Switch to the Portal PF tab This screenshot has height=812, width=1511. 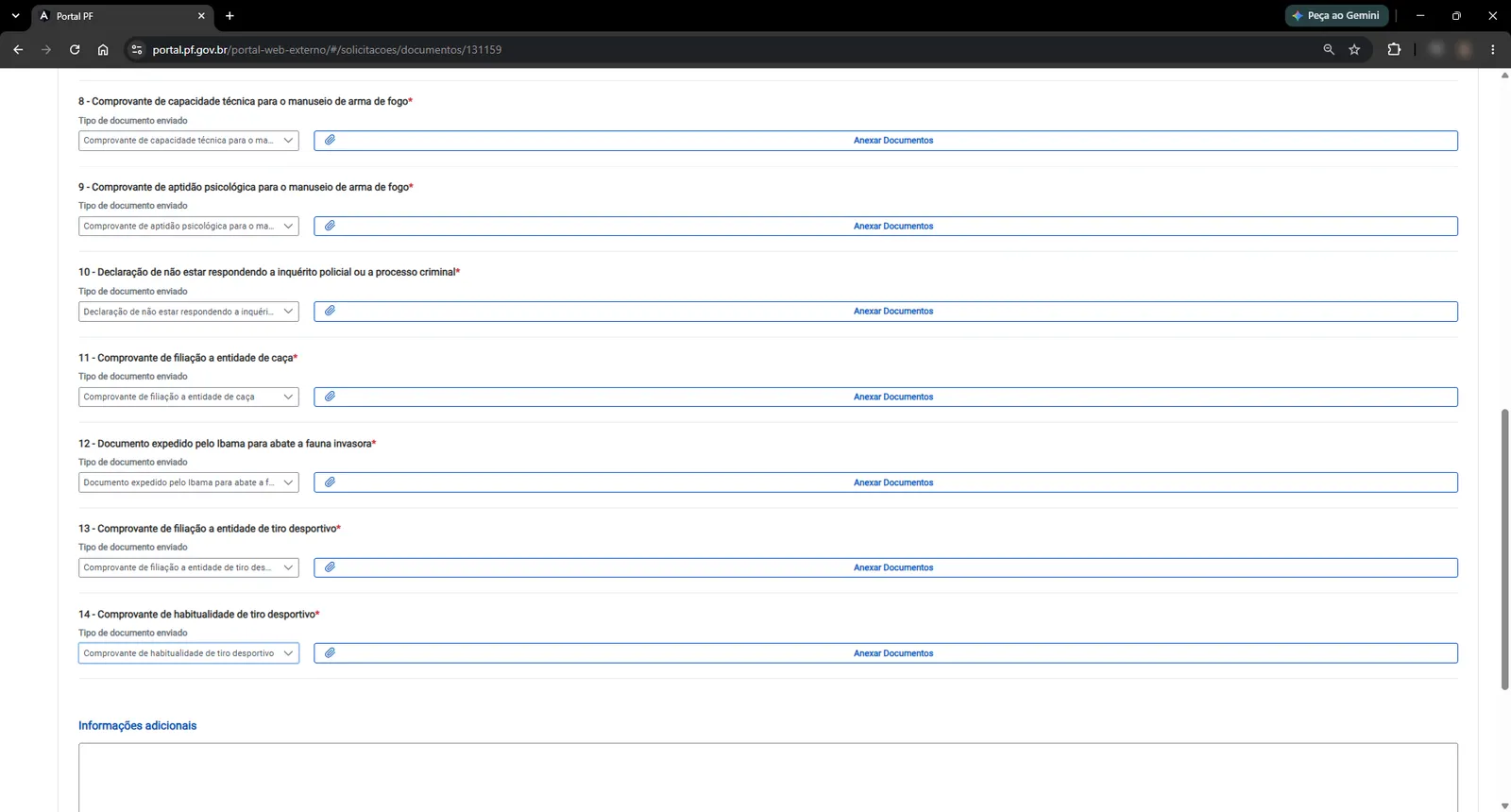pyautogui.click(x=123, y=16)
